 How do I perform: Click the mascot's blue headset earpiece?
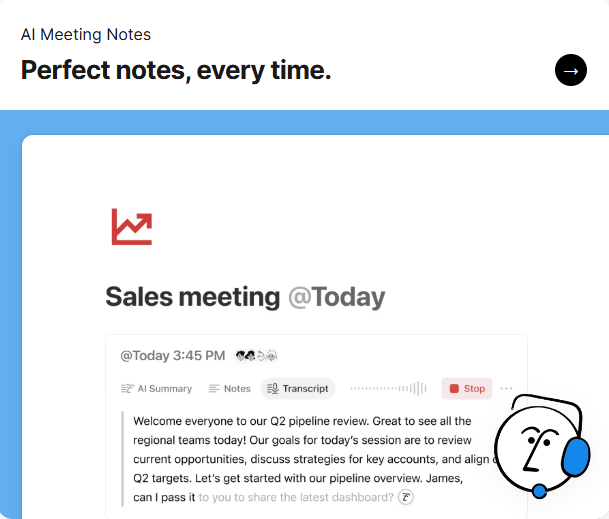tap(576, 457)
